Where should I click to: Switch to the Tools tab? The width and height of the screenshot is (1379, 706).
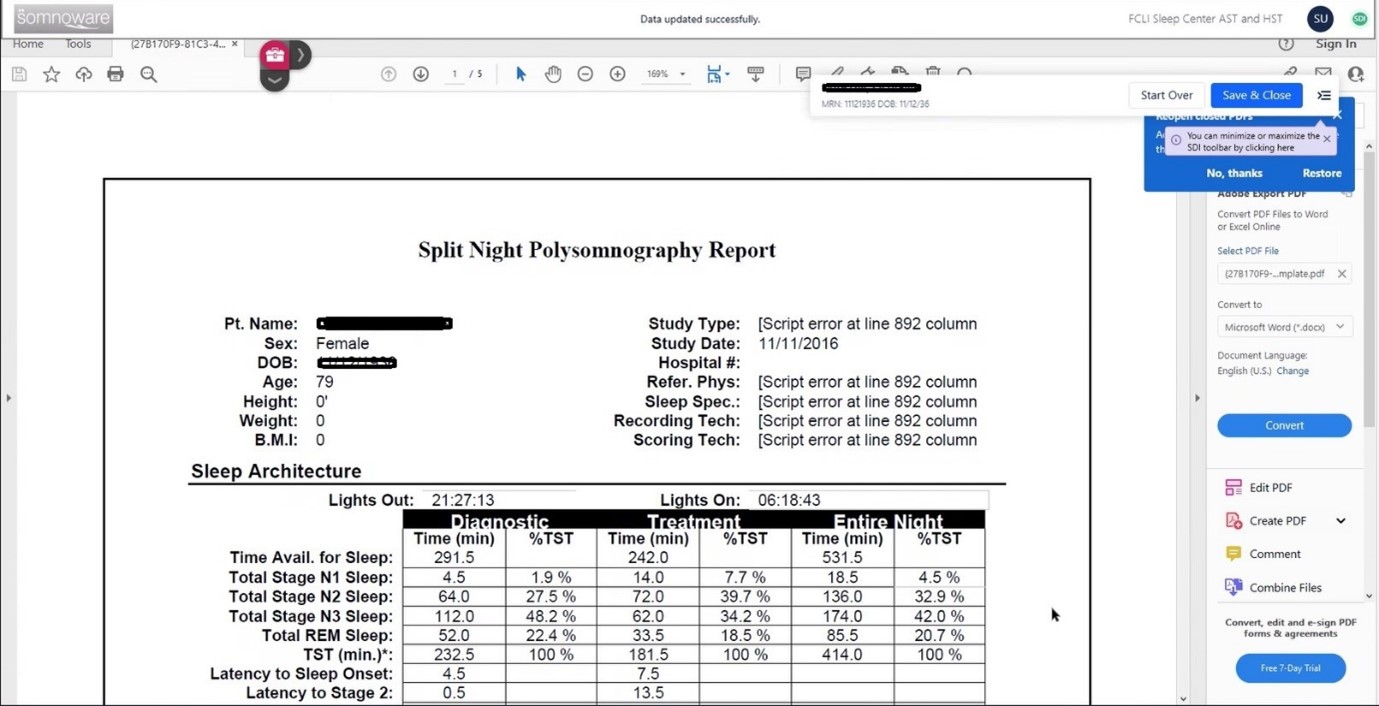[78, 44]
